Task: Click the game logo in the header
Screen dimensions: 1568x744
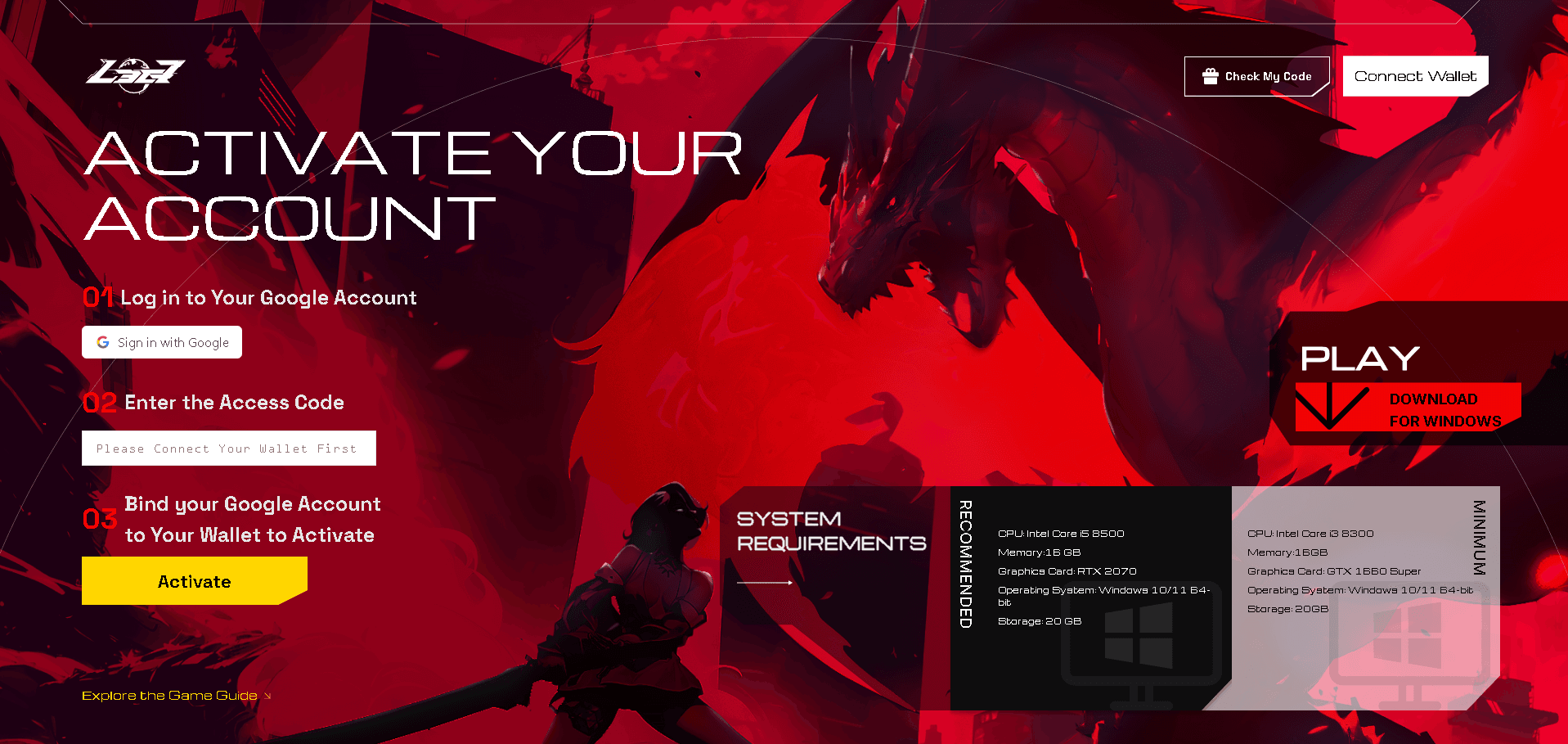Action: coord(135,75)
